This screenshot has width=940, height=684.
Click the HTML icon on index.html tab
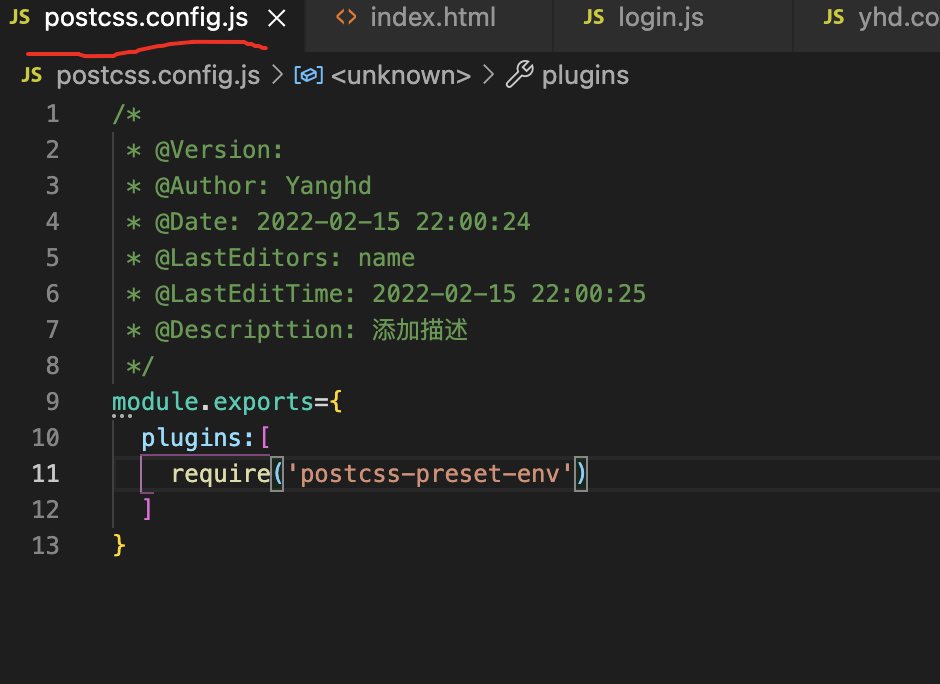point(346,17)
